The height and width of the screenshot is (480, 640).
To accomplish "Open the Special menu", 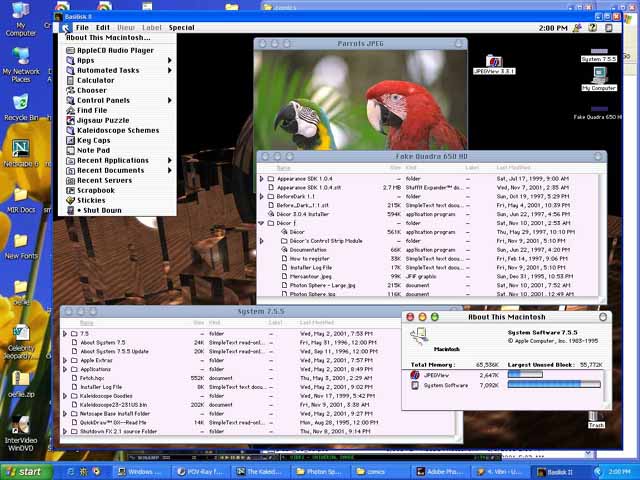I will pyautogui.click(x=181, y=28).
